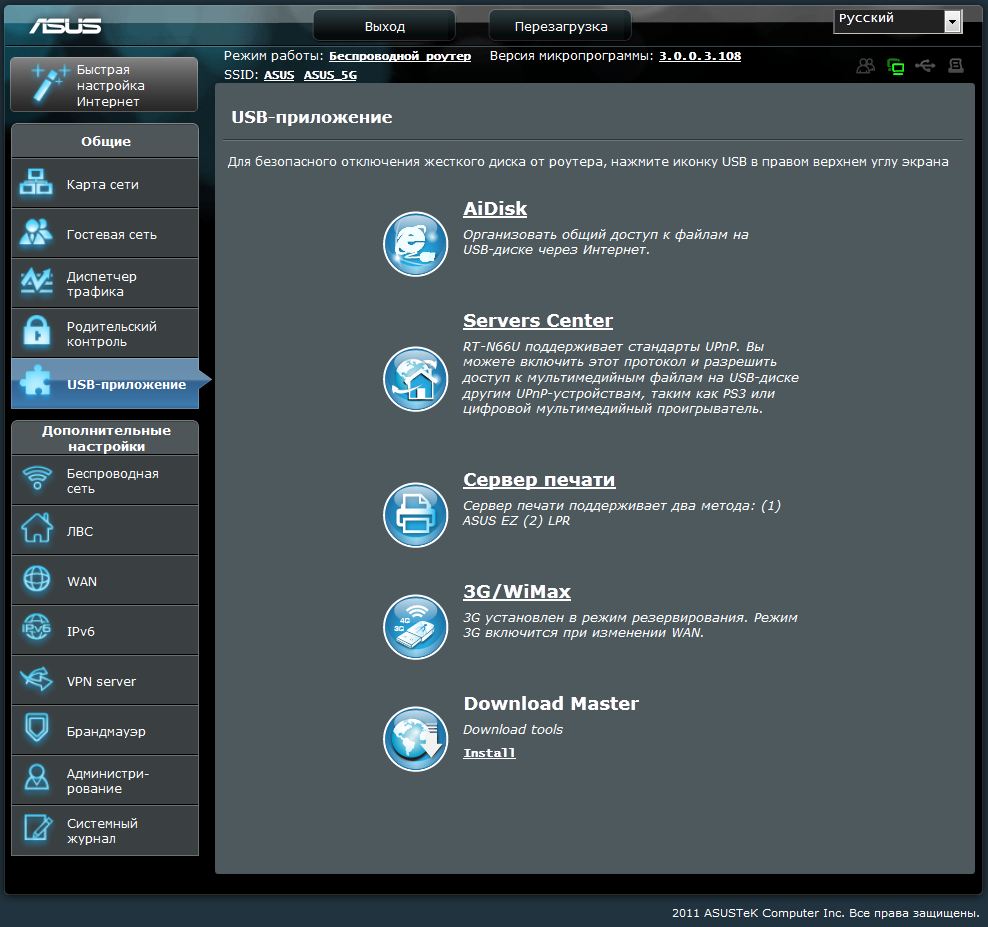View Системный журнал page
Image resolution: width=988 pixels, height=927 pixels.
point(105,831)
